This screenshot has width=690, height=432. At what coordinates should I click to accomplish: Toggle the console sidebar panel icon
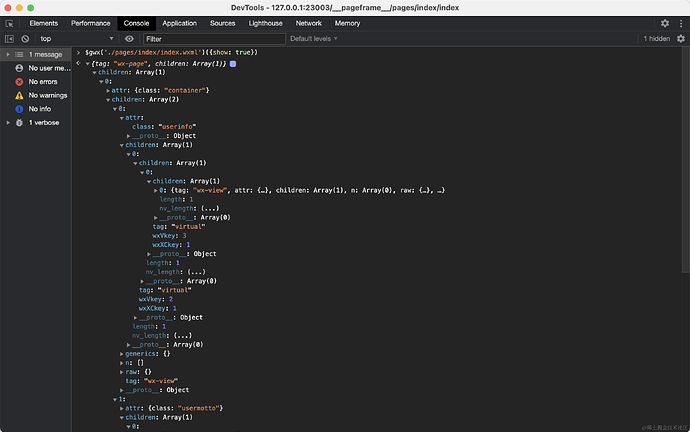pos(9,39)
